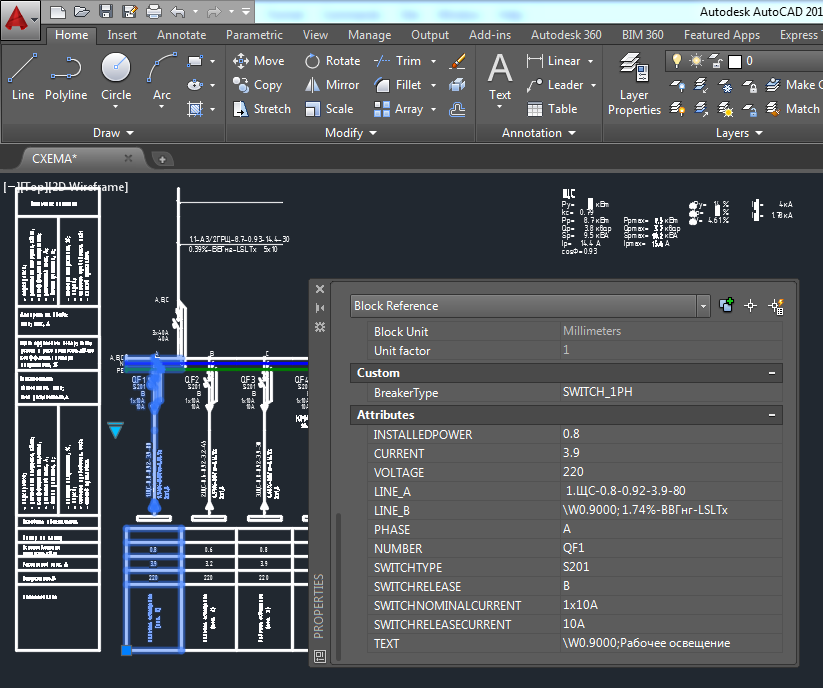Toggle PICKADD value in Properties palette
823x688 pixels.
click(727, 306)
